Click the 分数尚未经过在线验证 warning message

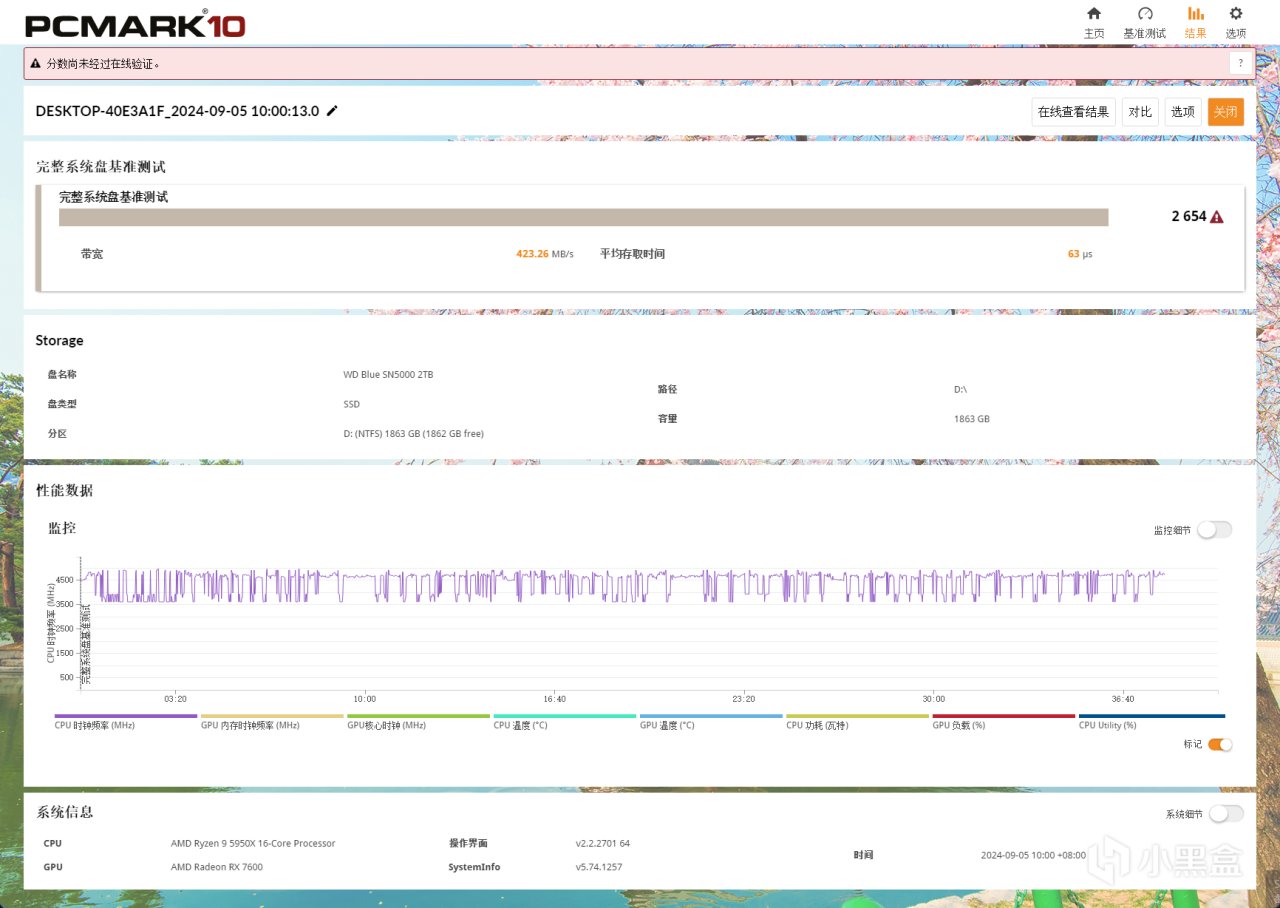(x=103, y=63)
